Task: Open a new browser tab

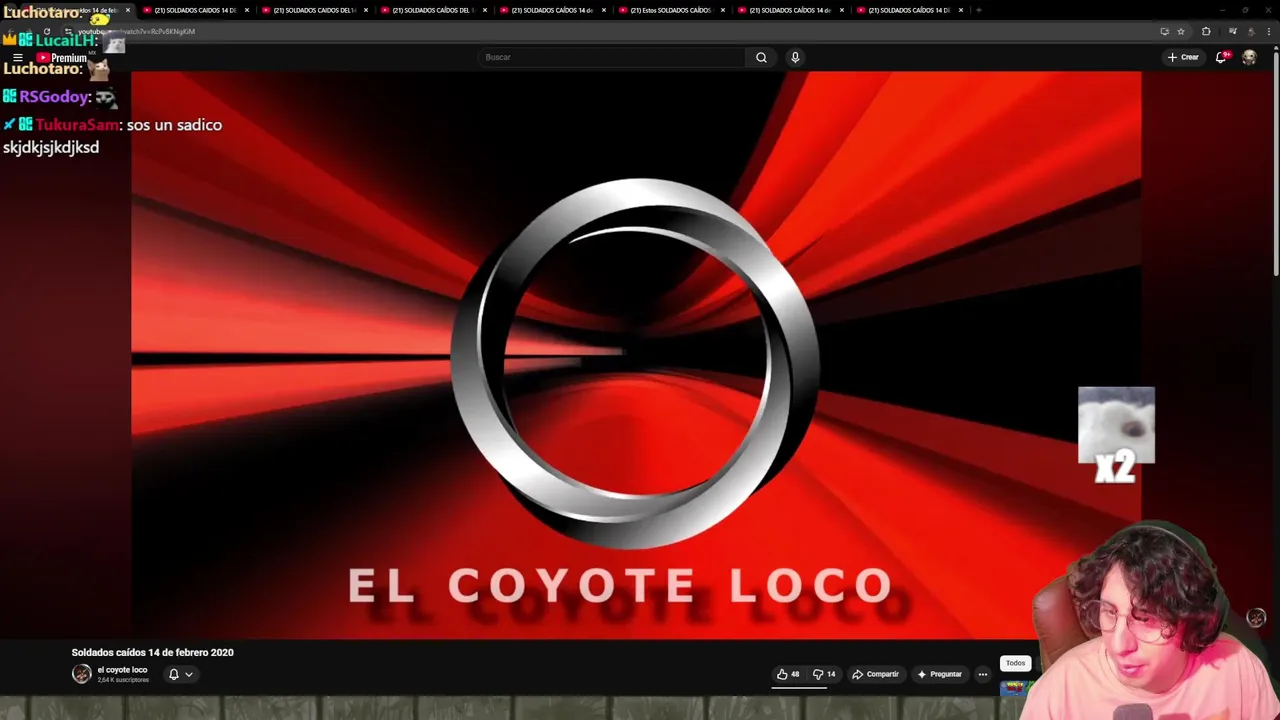Action: click(978, 10)
